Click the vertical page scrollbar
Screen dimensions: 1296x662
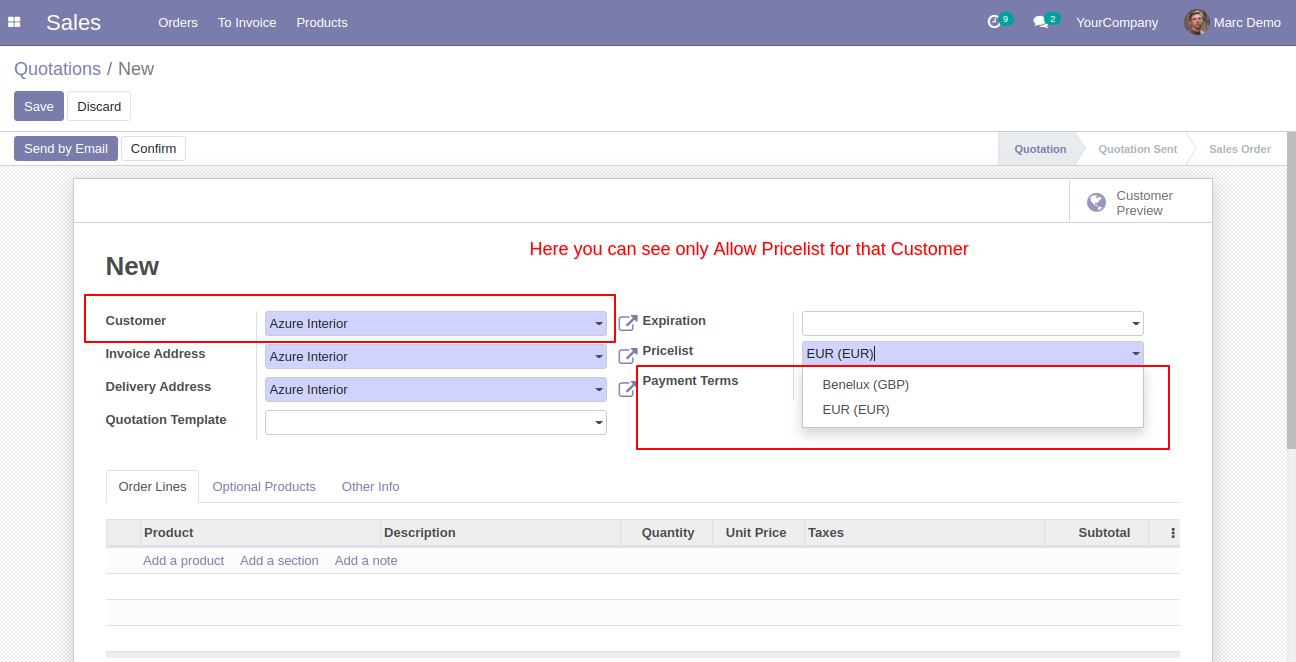click(1291, 290)
